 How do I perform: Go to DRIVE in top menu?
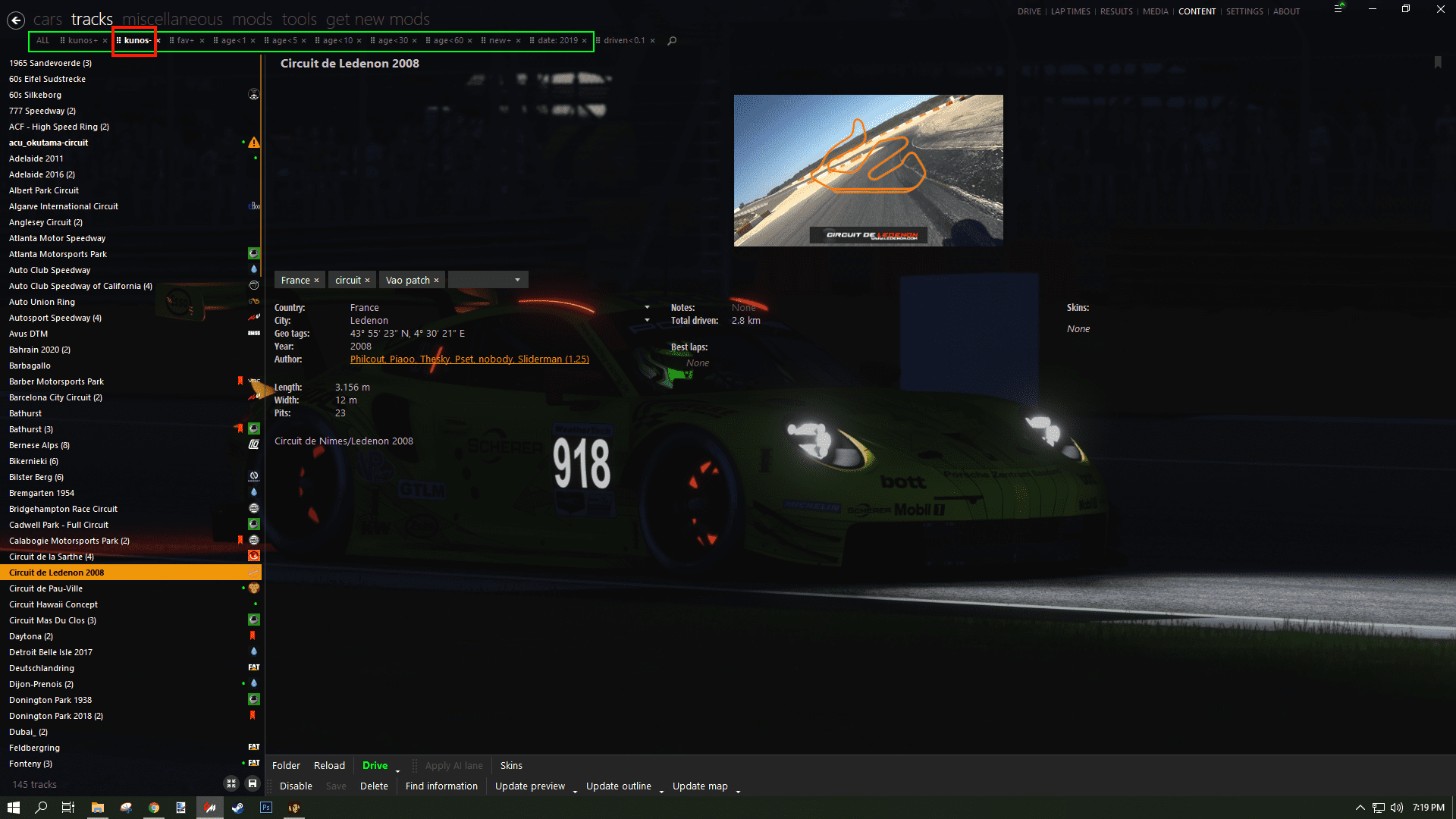[1029, 11]
